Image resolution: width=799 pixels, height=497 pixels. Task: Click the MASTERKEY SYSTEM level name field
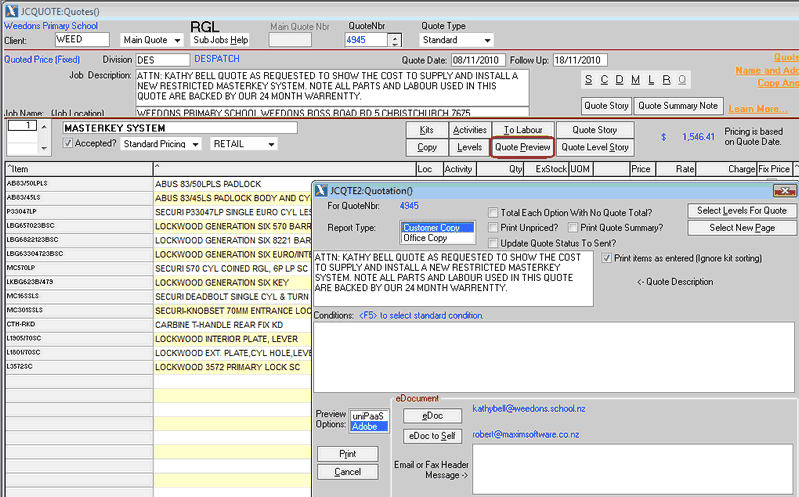tap(179, 128)
